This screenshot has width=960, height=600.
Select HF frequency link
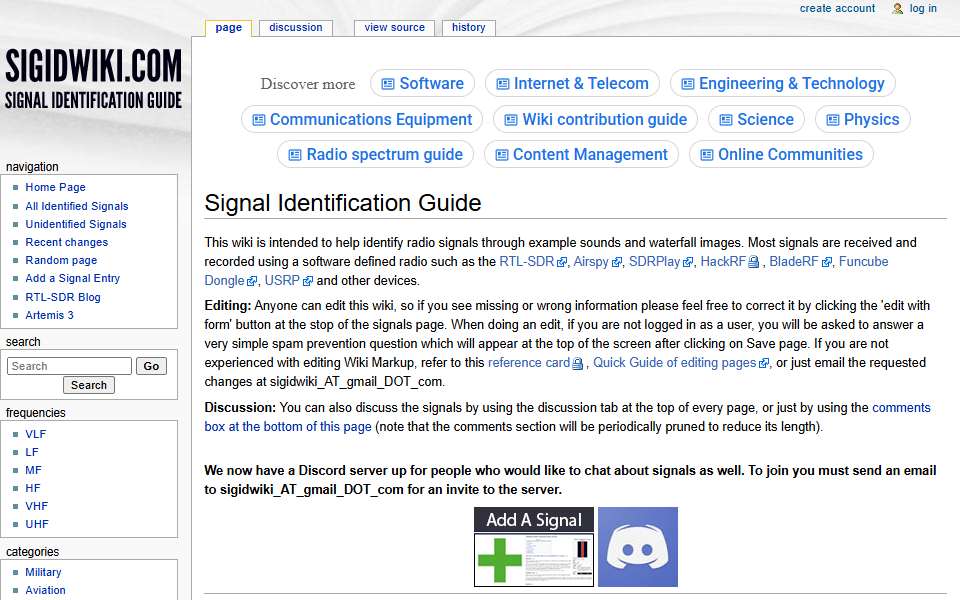pyautogui.click(x=32, y=489)
